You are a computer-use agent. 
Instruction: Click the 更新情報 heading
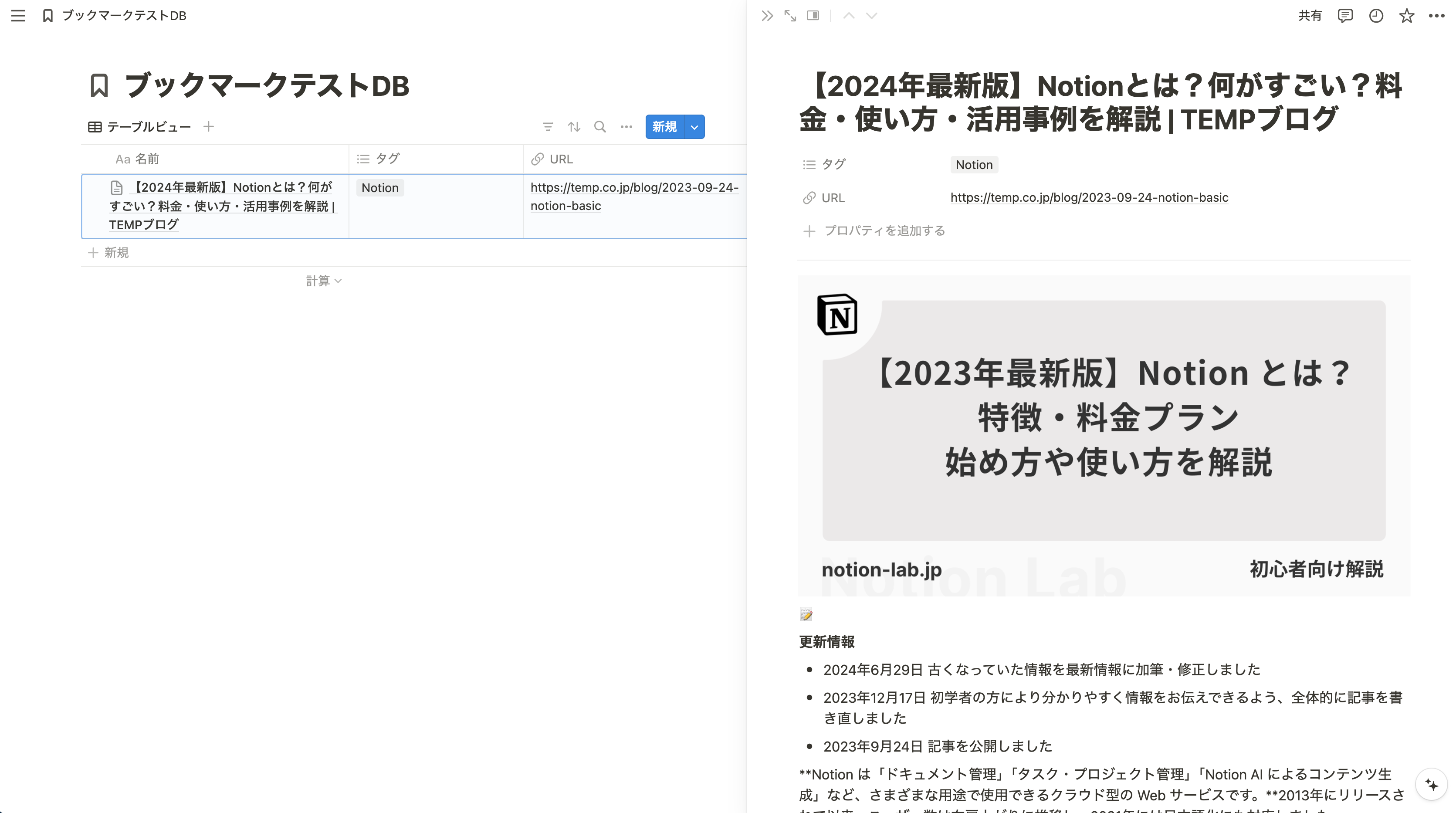tap(827, 642)
